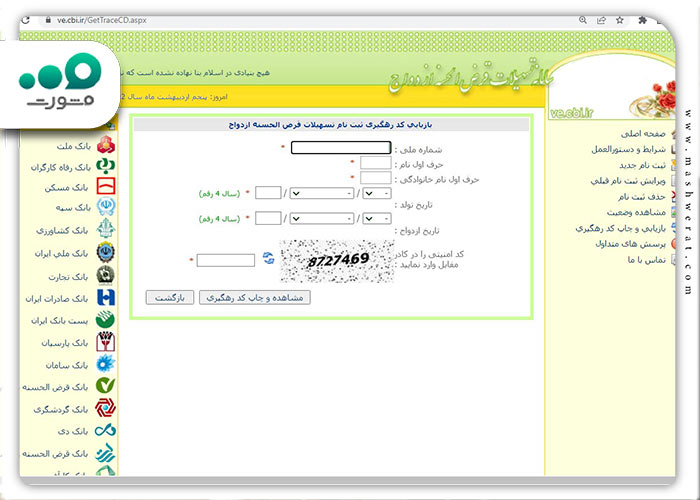Open ثبت نام جدید menu item
The image size is (700, 500).
click(642, 166)
